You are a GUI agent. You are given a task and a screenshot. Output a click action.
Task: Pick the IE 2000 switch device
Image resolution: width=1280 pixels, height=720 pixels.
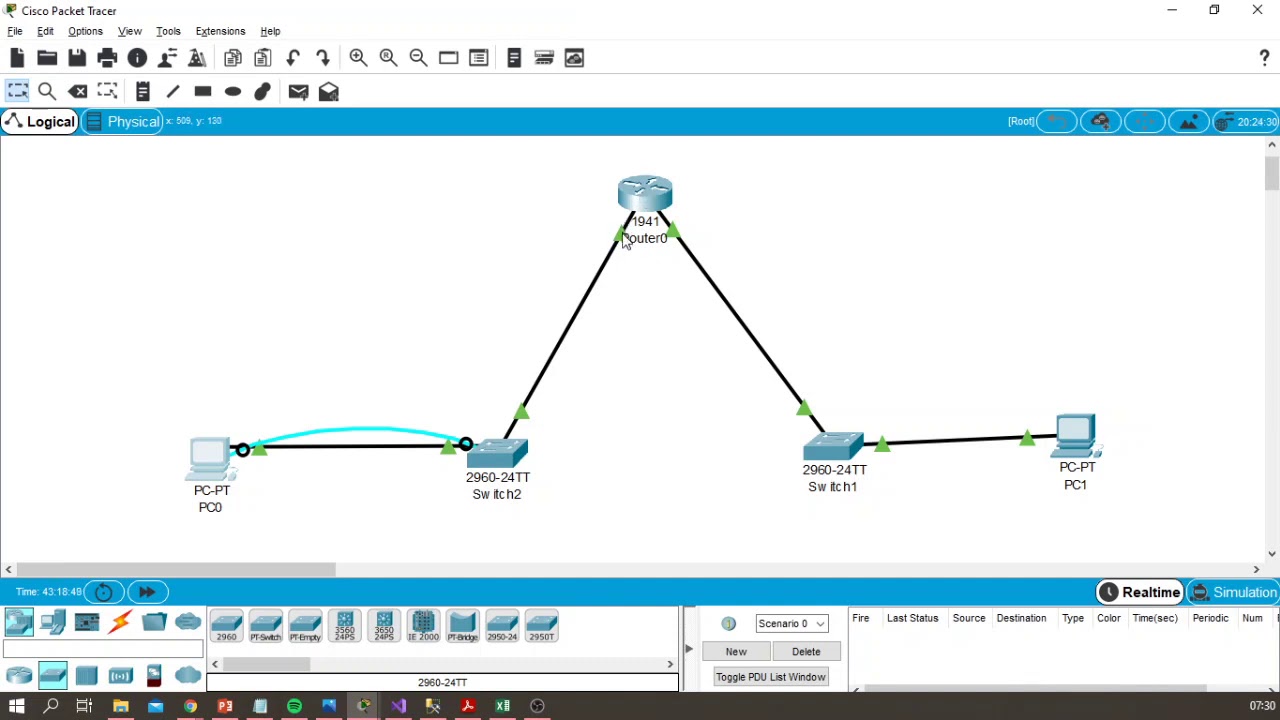point(423,625)
